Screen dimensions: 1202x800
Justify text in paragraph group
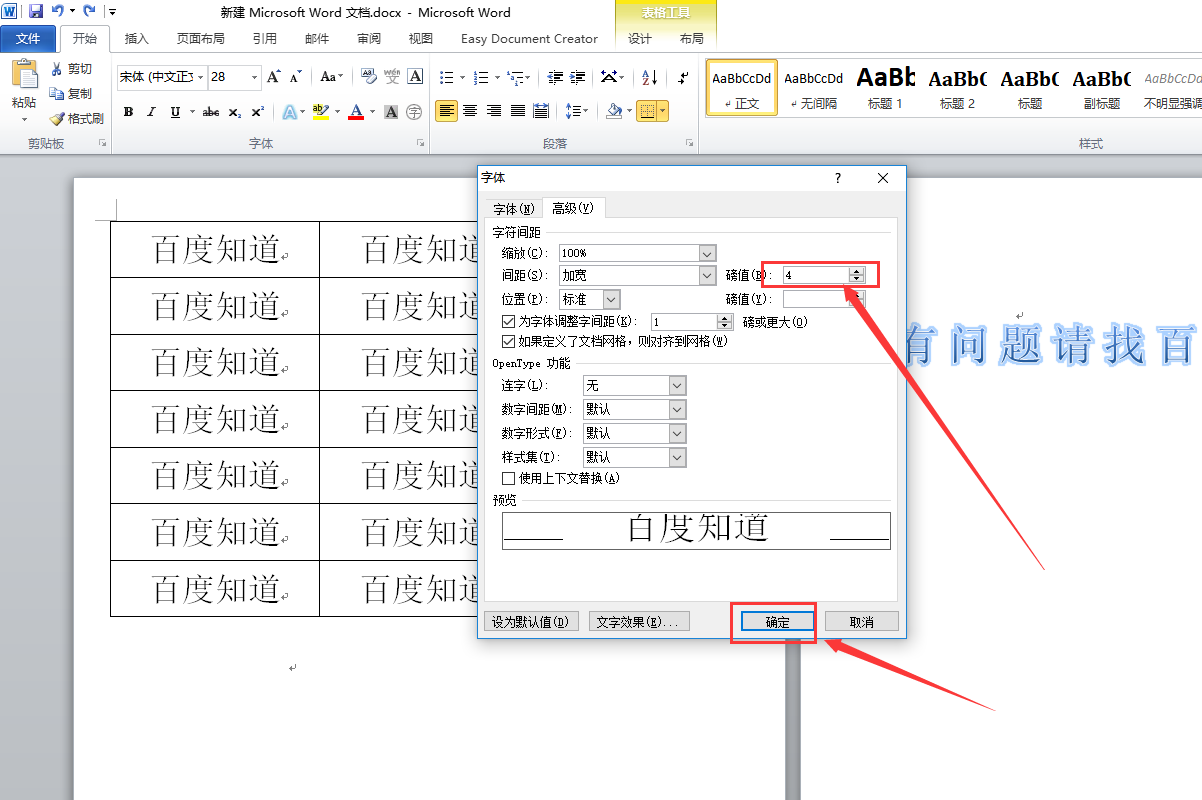(518, 111)
